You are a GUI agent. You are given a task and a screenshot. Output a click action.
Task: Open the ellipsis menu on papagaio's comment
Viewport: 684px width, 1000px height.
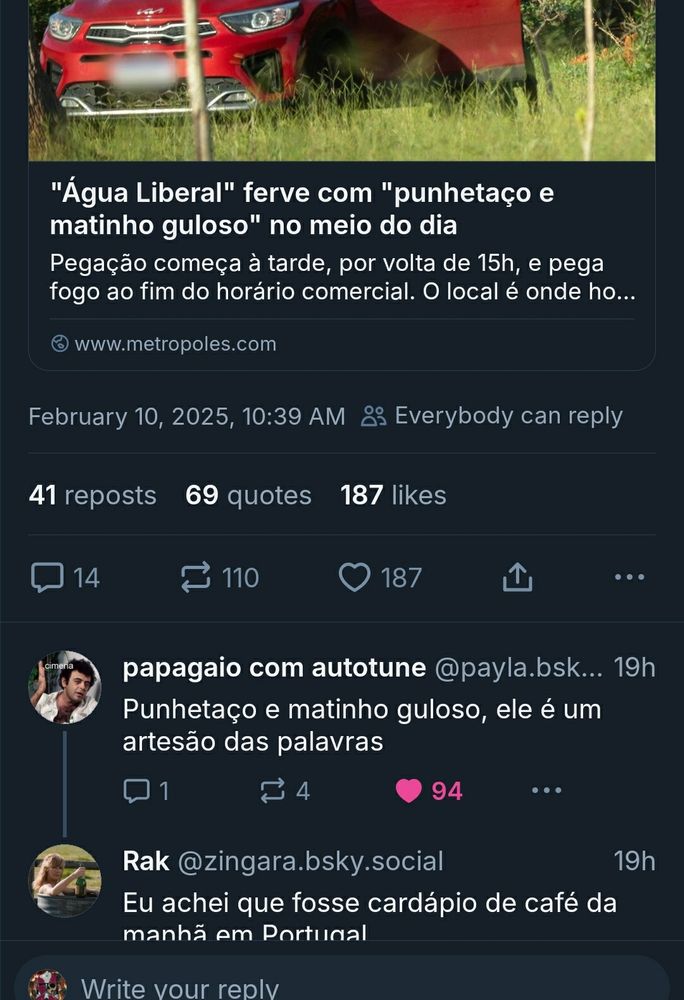pyautogui.click(x=546, y=790)
